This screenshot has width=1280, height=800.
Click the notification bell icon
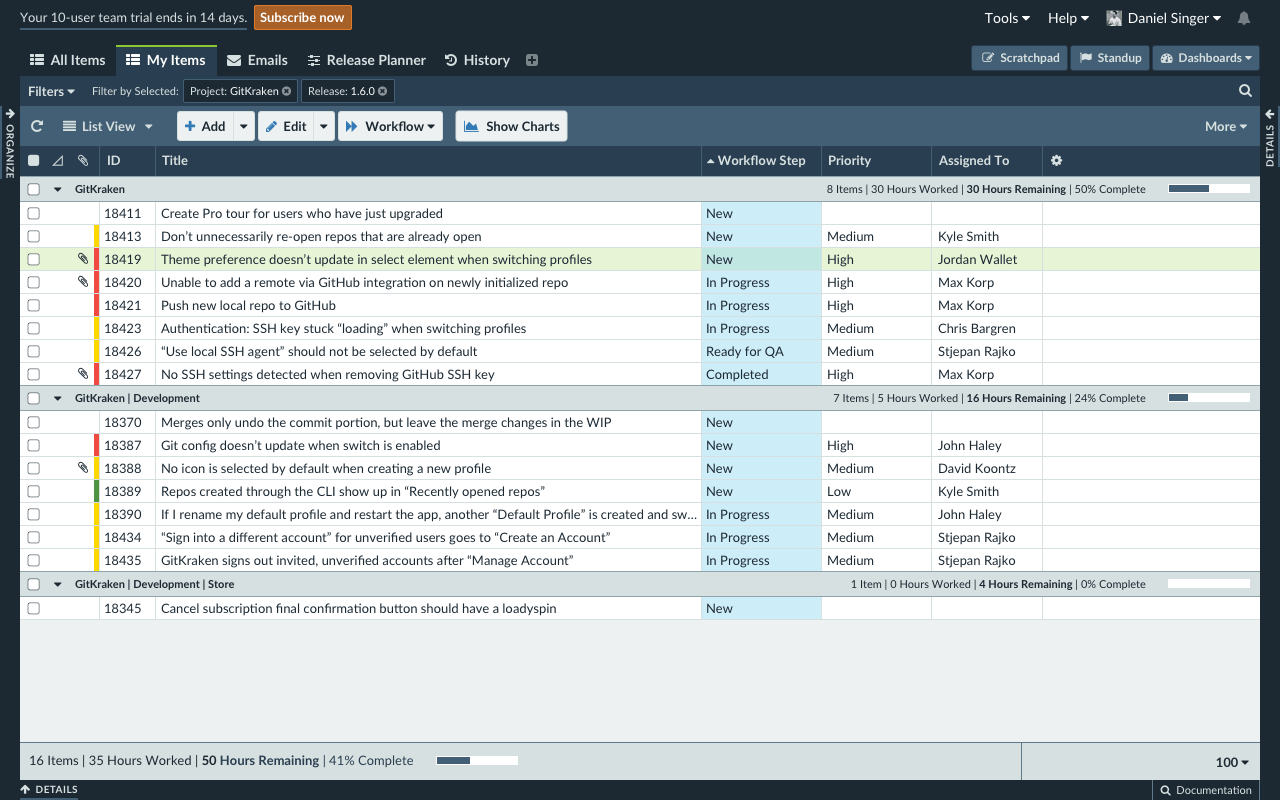click(1244, 18)
